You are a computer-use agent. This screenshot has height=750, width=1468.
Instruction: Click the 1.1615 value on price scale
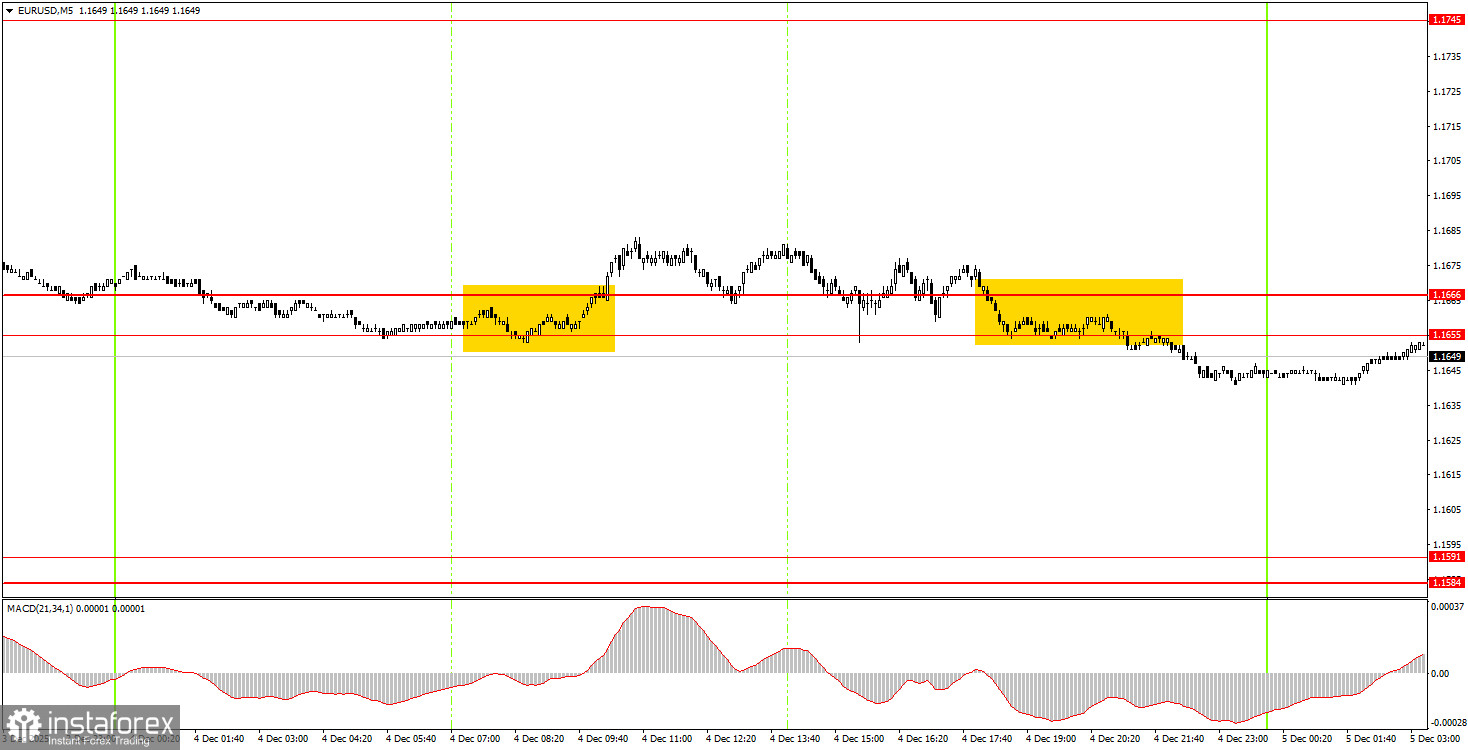[x=1448, y=475]
